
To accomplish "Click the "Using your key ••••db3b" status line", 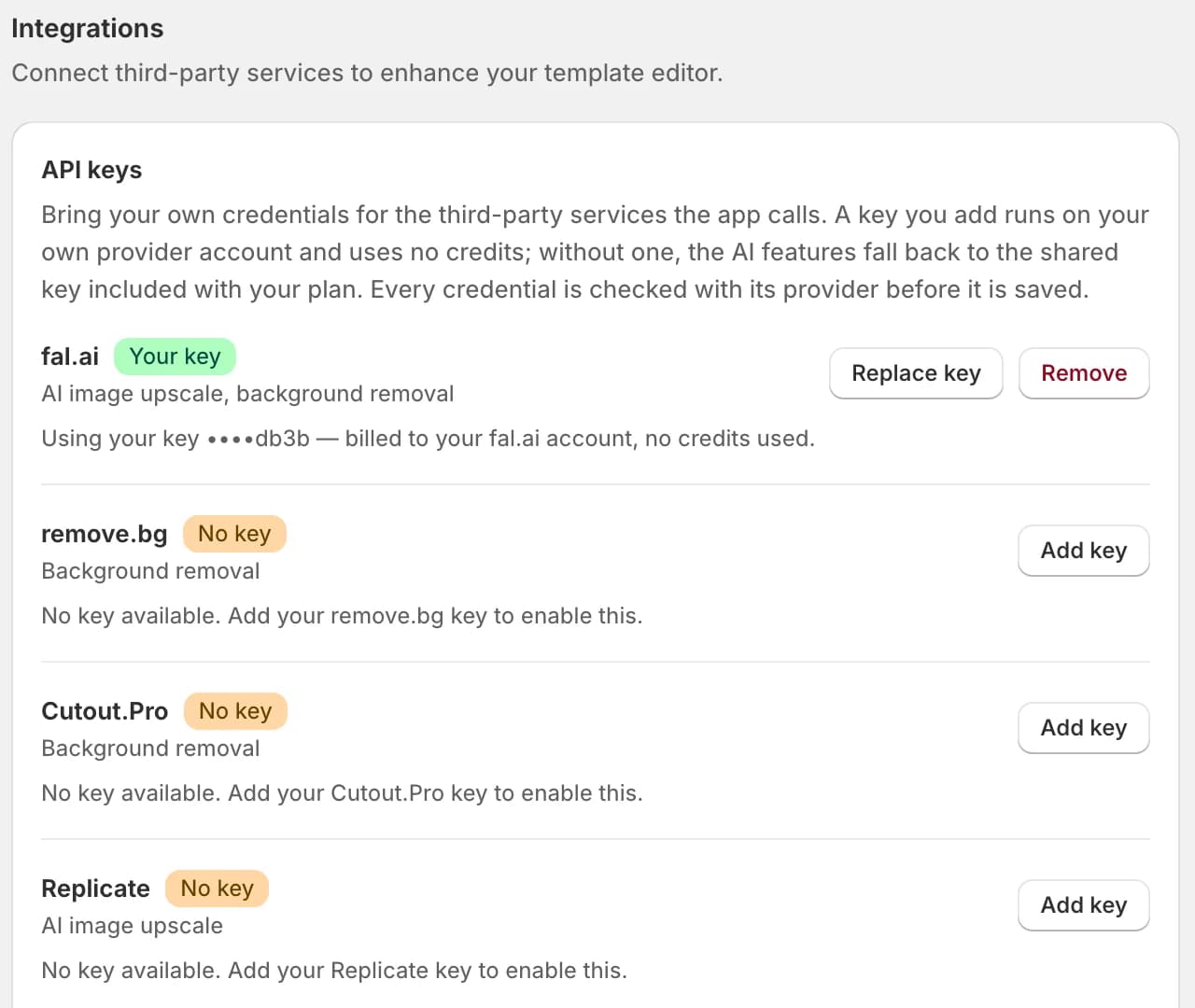I will click(428, 439).
